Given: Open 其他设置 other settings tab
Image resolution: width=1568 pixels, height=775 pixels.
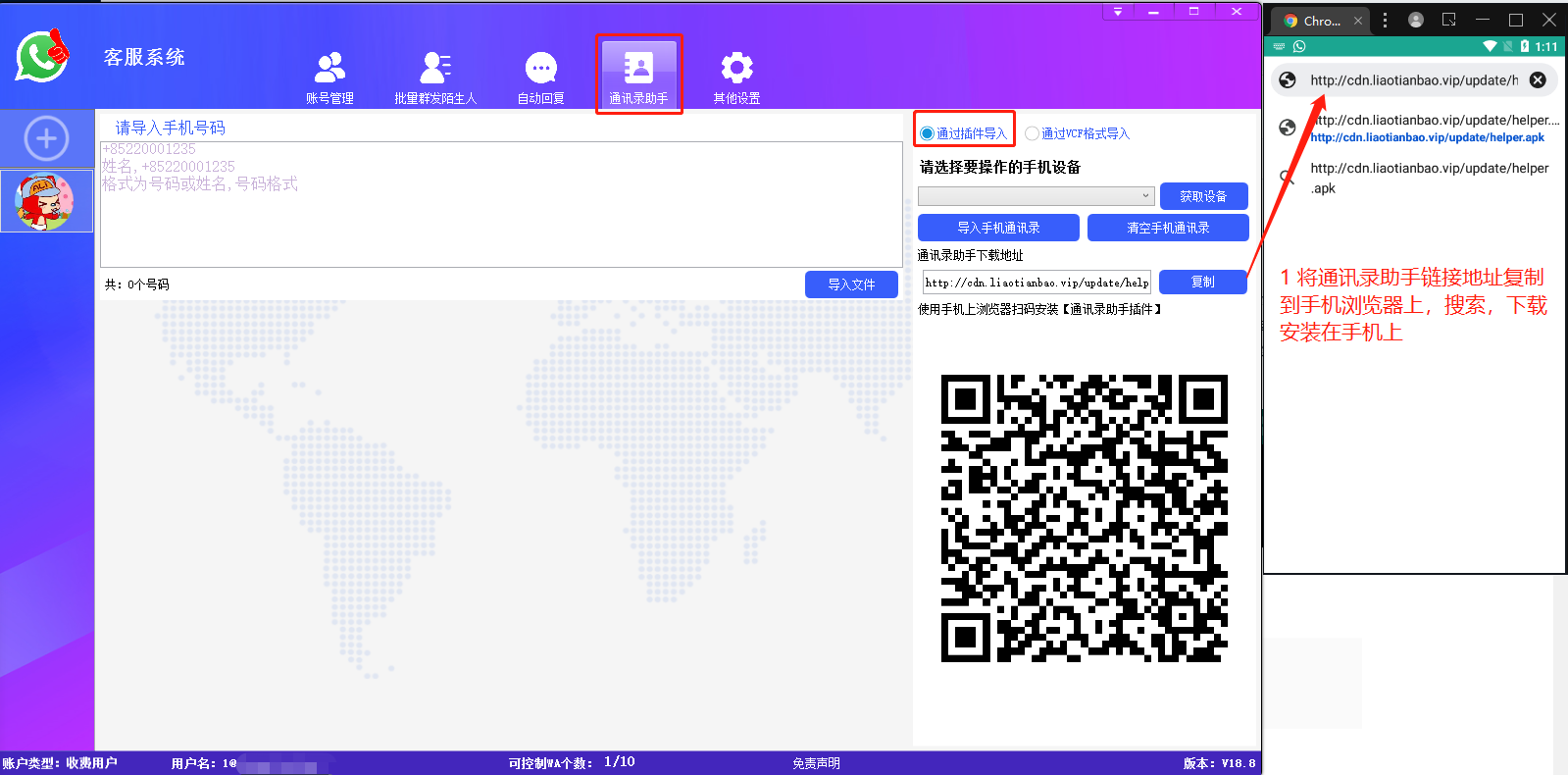Looking at the screenshot, I should pos(736,77).
